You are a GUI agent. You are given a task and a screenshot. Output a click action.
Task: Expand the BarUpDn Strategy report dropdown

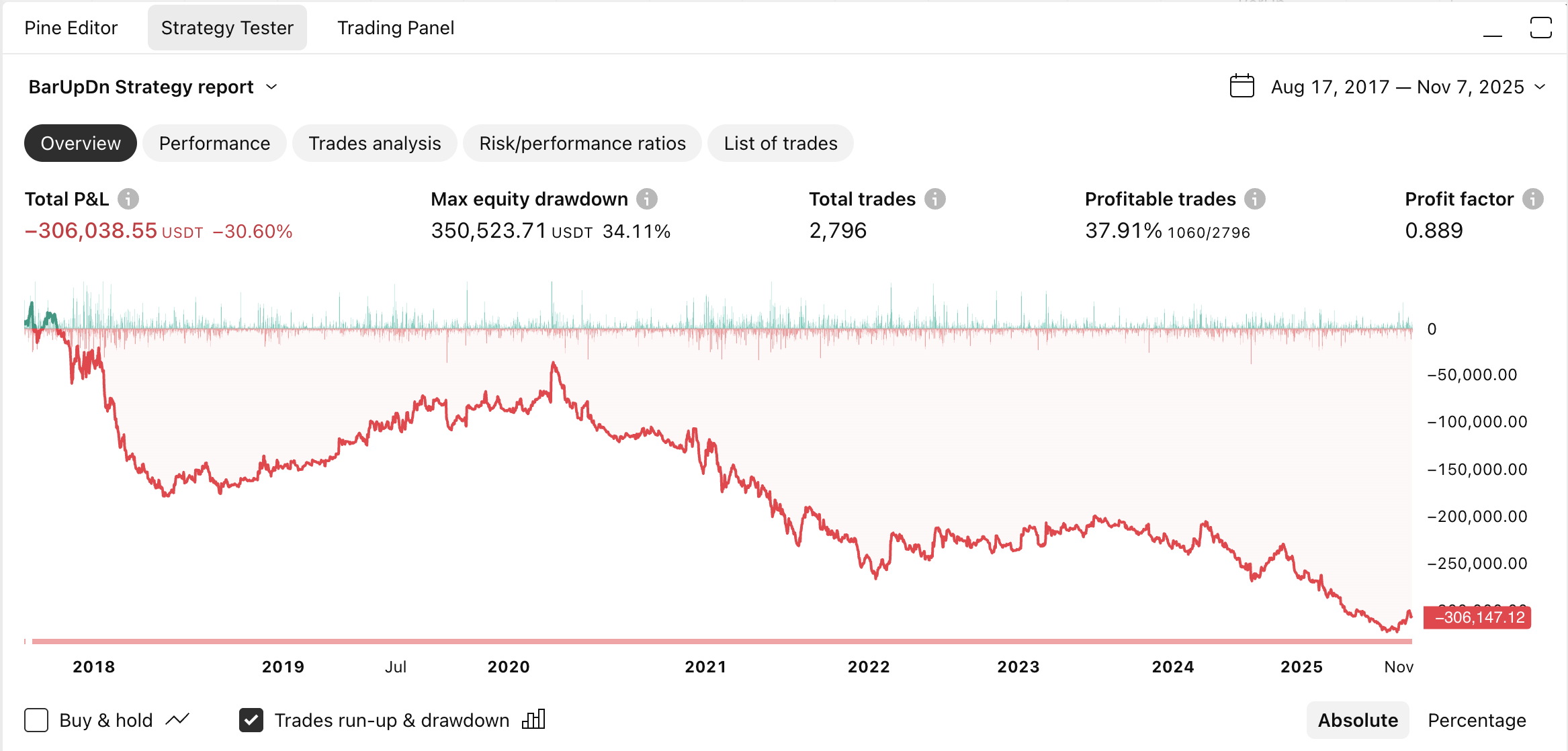pyautogui.click(x=271, y=87)
